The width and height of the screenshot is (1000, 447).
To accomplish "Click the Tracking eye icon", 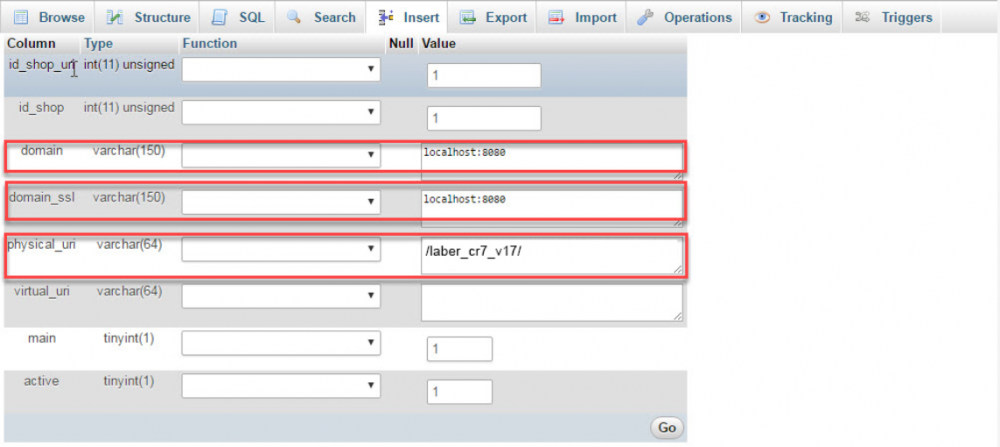I will [761, 17].
